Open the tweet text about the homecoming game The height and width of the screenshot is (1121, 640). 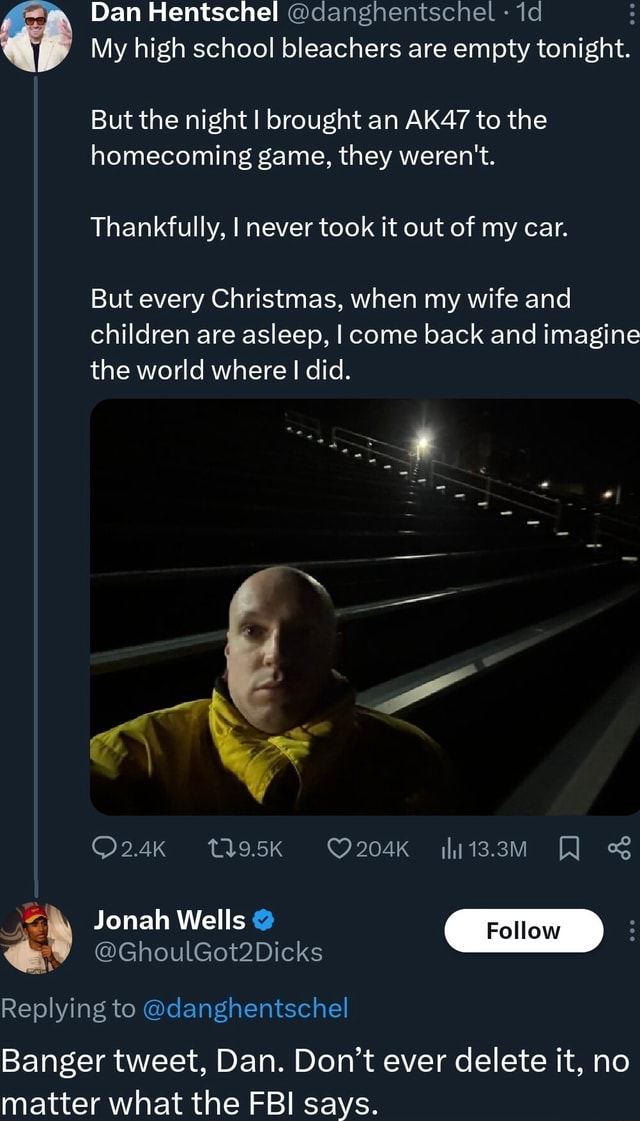coord(320,137)
